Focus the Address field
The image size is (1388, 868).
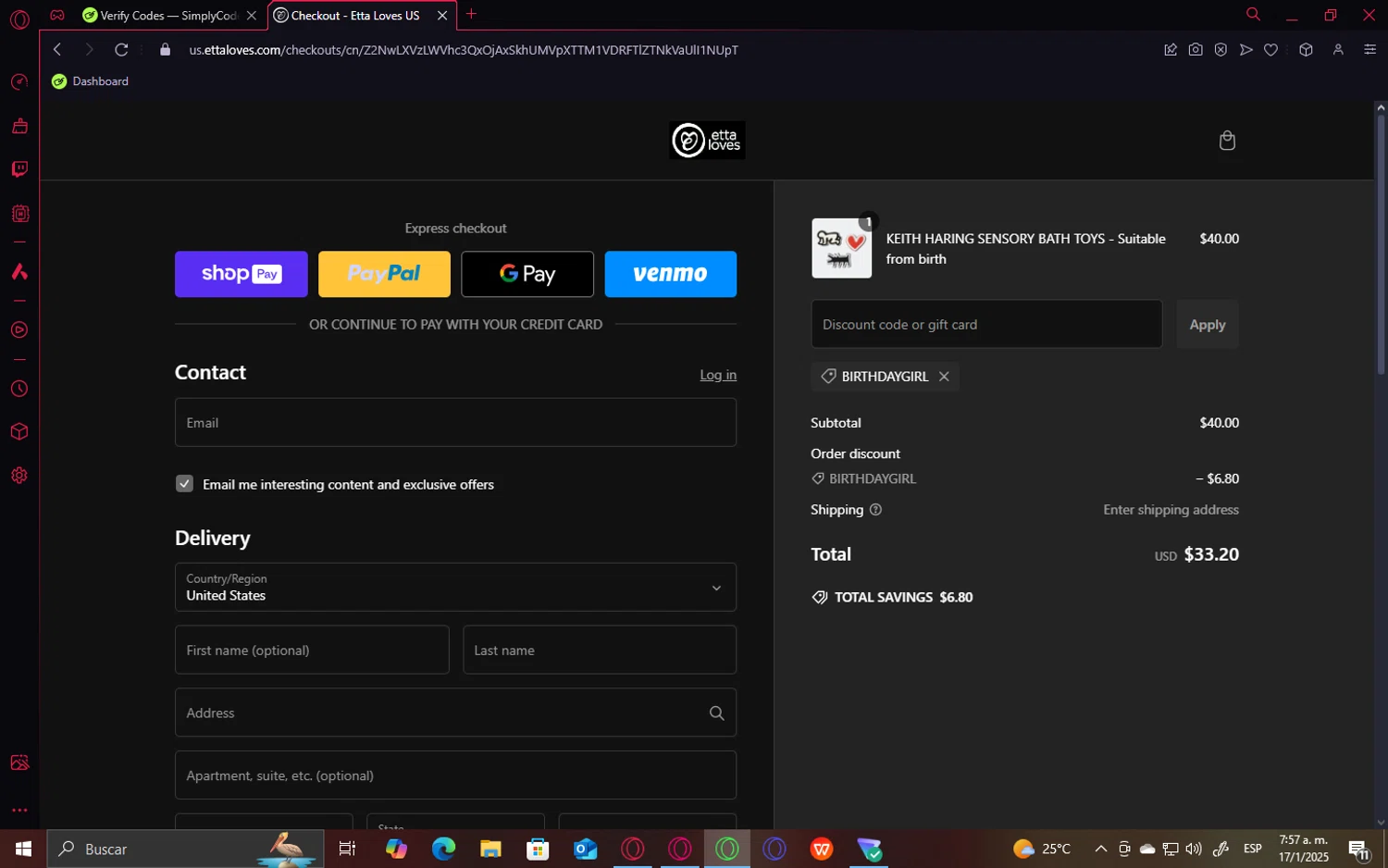pos(455,713)
